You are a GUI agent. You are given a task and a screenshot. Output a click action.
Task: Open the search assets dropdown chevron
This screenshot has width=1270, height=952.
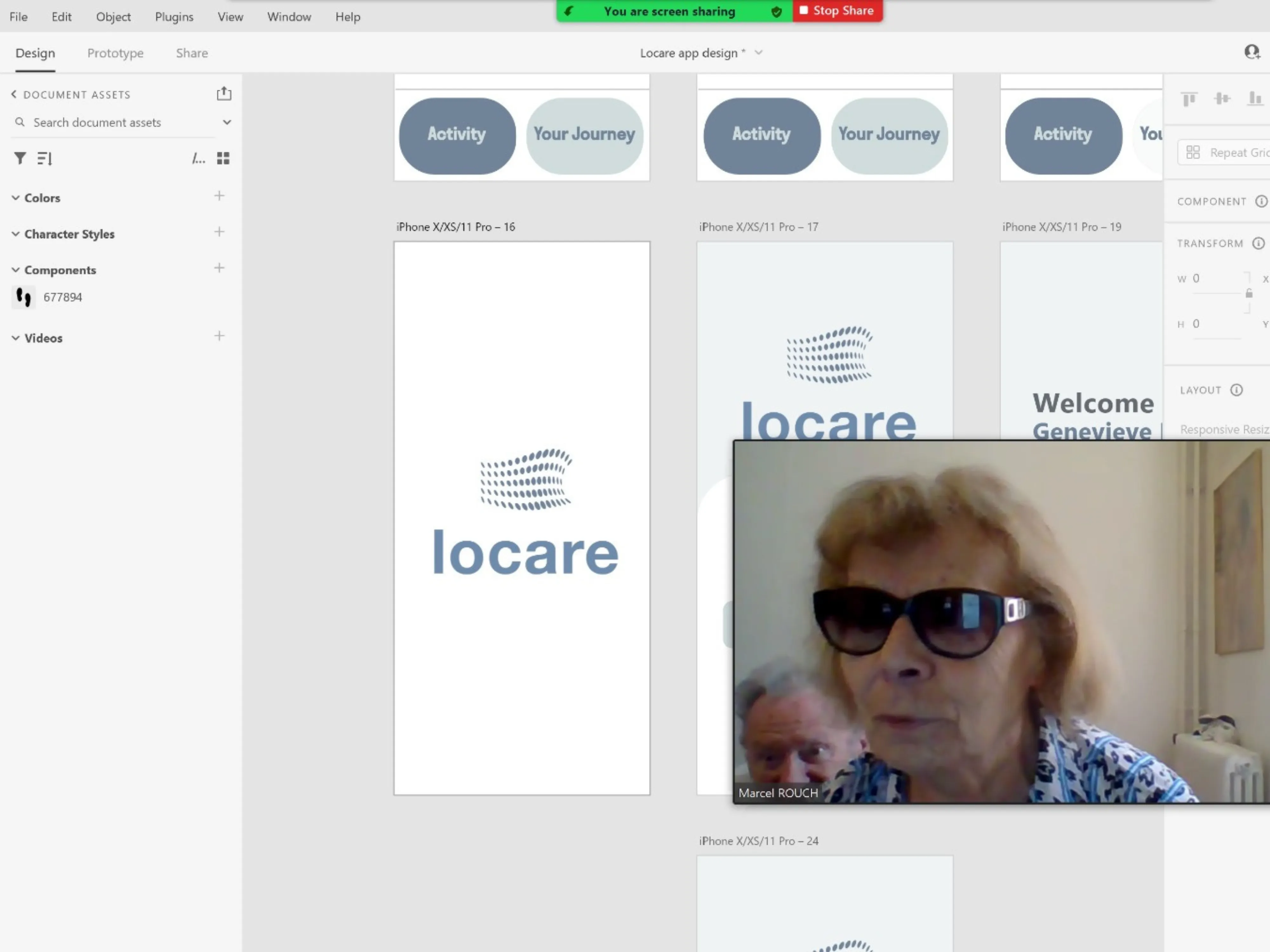pyautogui.click(x=227, y=122)
